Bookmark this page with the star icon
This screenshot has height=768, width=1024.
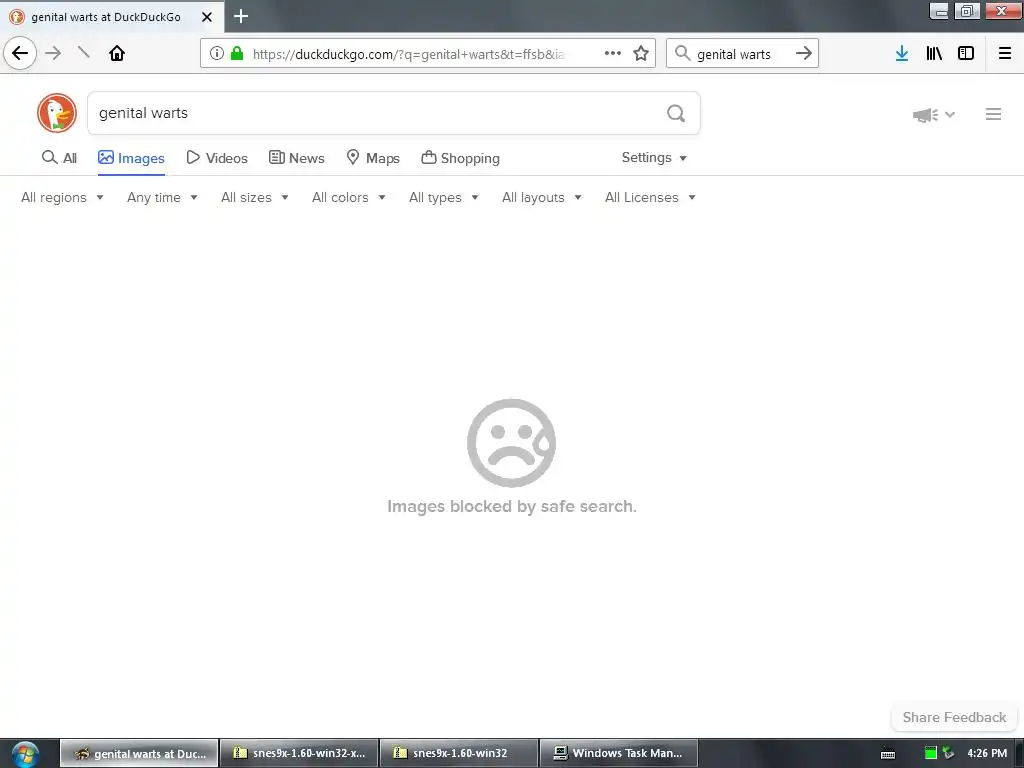click(x=641, y=53)
